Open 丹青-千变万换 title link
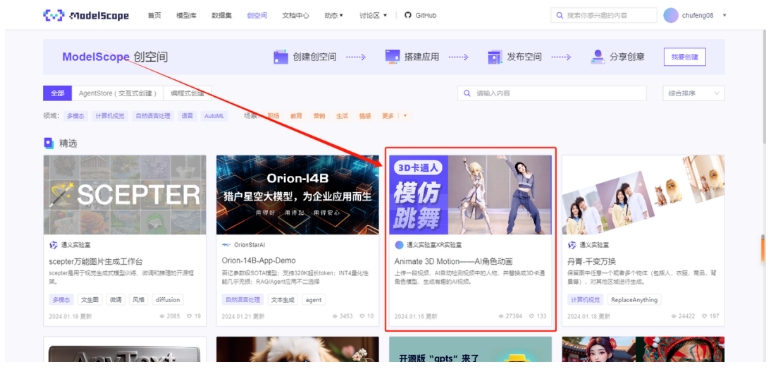The height and width of the screenshot is (370, 770). (591, 261)
